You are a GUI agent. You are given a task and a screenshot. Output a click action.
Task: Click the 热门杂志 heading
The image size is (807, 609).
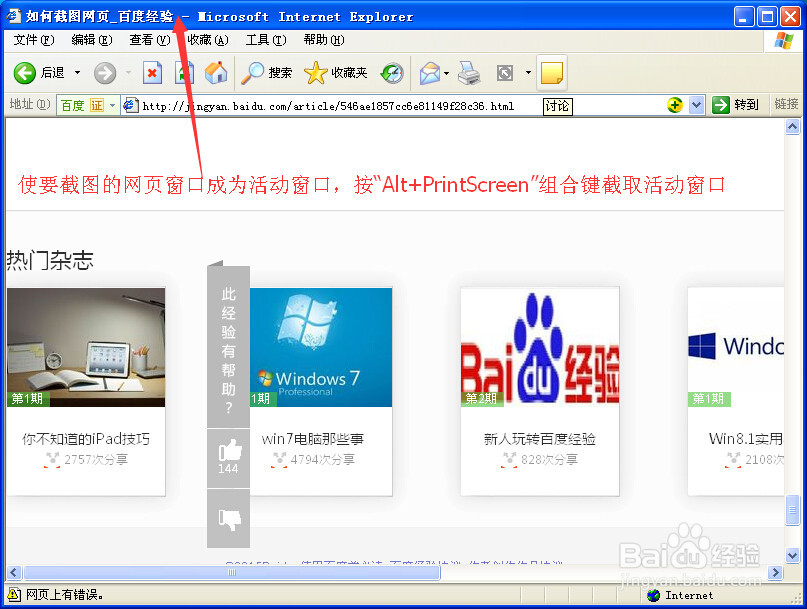click(50, 260)
